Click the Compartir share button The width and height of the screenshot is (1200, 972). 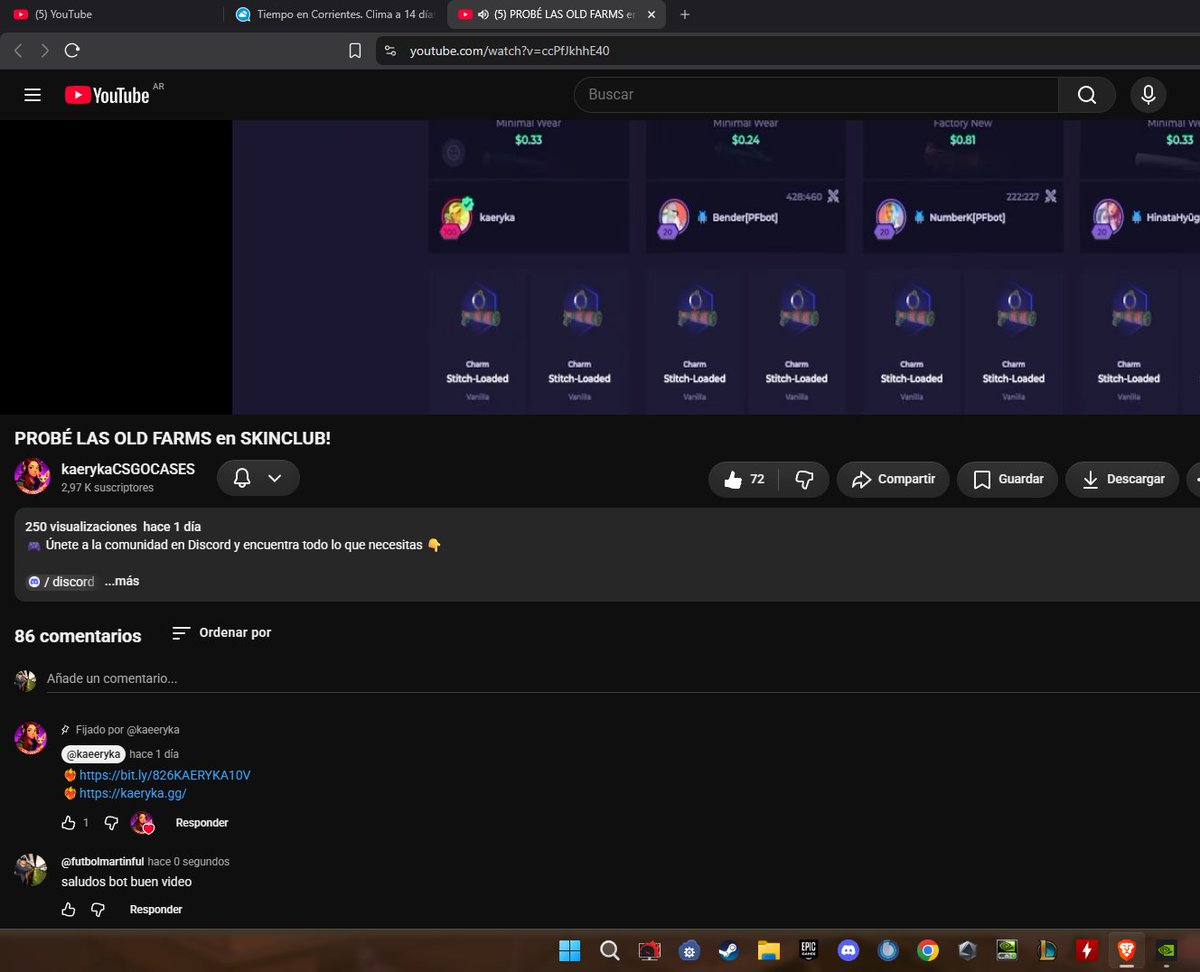893,479
